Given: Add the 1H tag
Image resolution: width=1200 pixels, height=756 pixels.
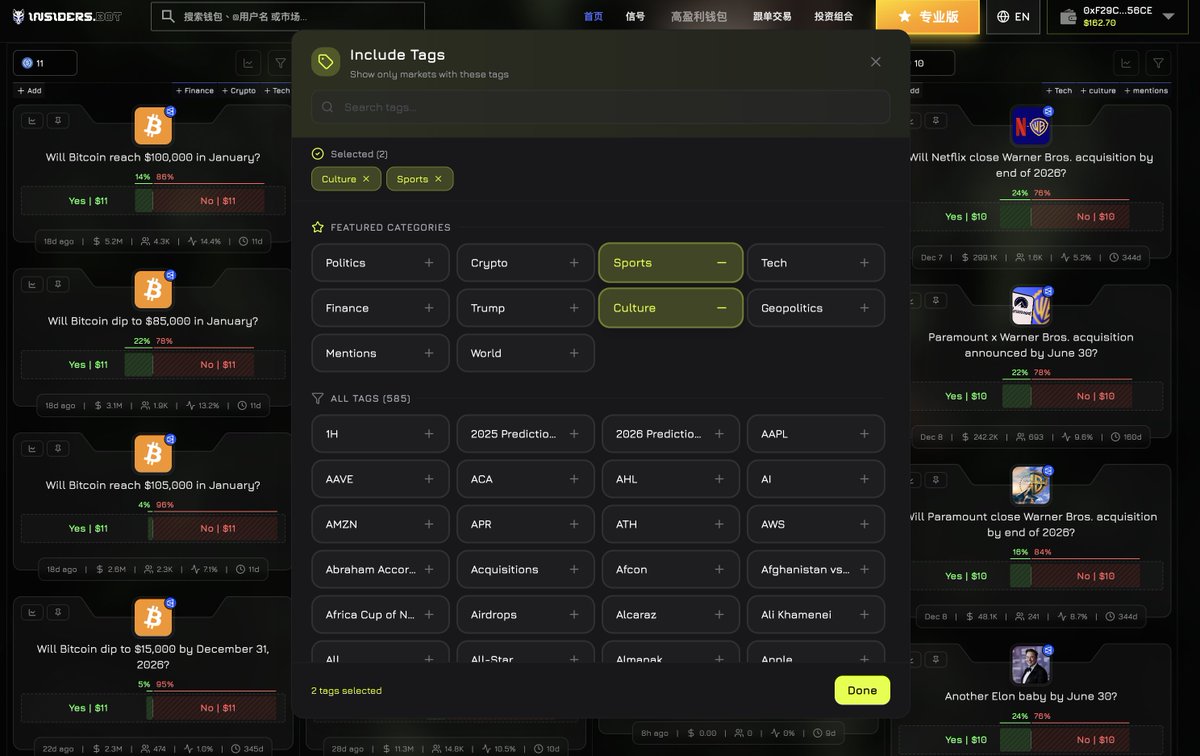Looking at the screenshot, I should 380,434.
